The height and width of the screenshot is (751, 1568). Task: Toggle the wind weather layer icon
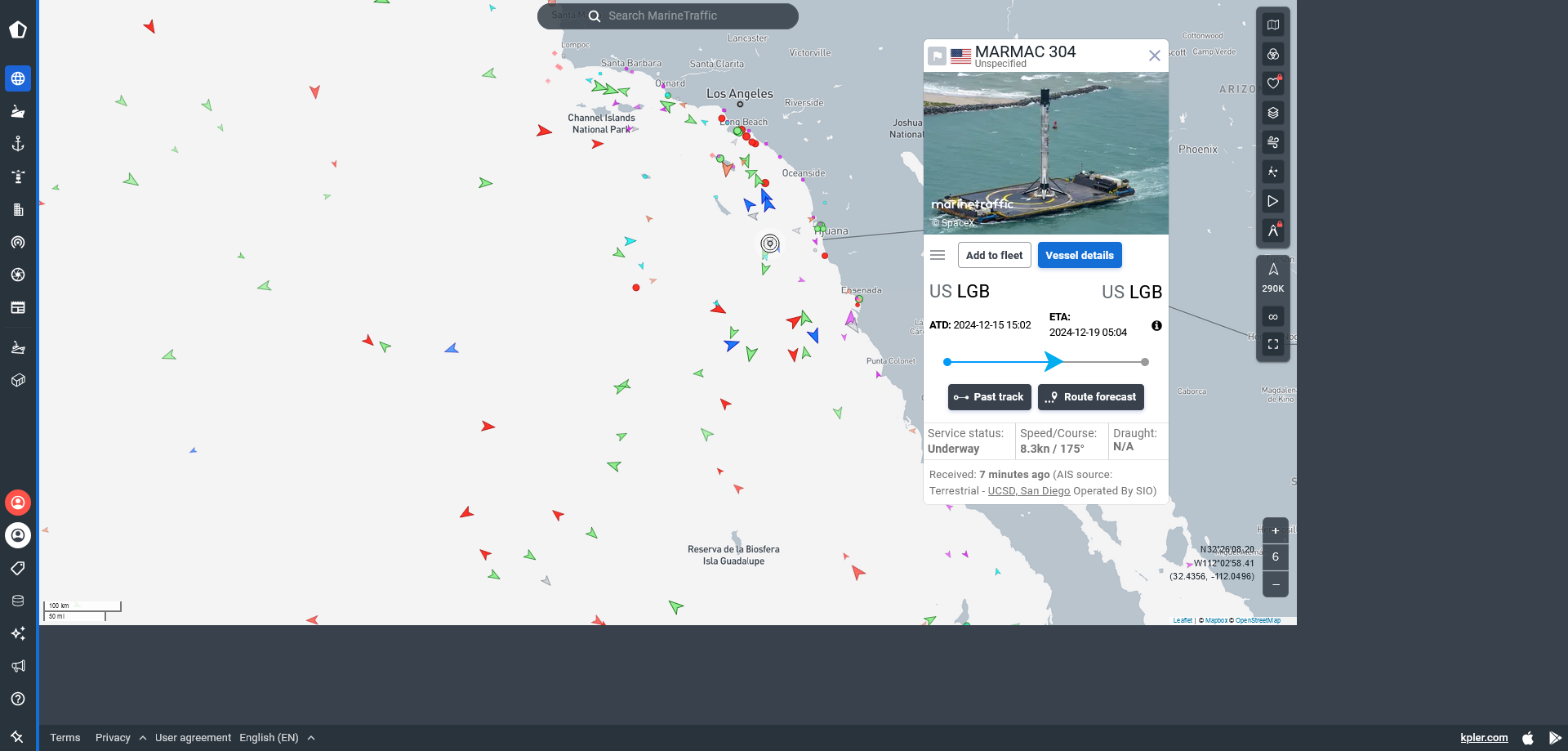click(x=1273, y=142)
